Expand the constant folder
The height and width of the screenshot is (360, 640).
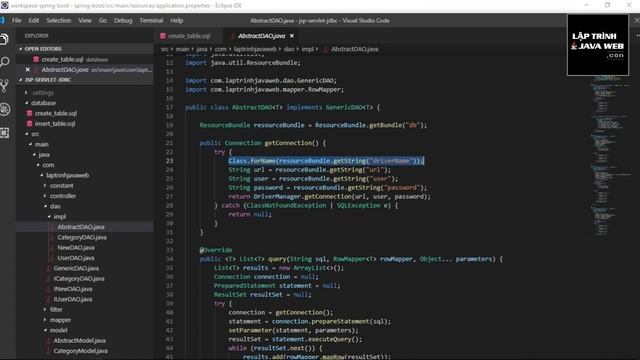point(45,186)
